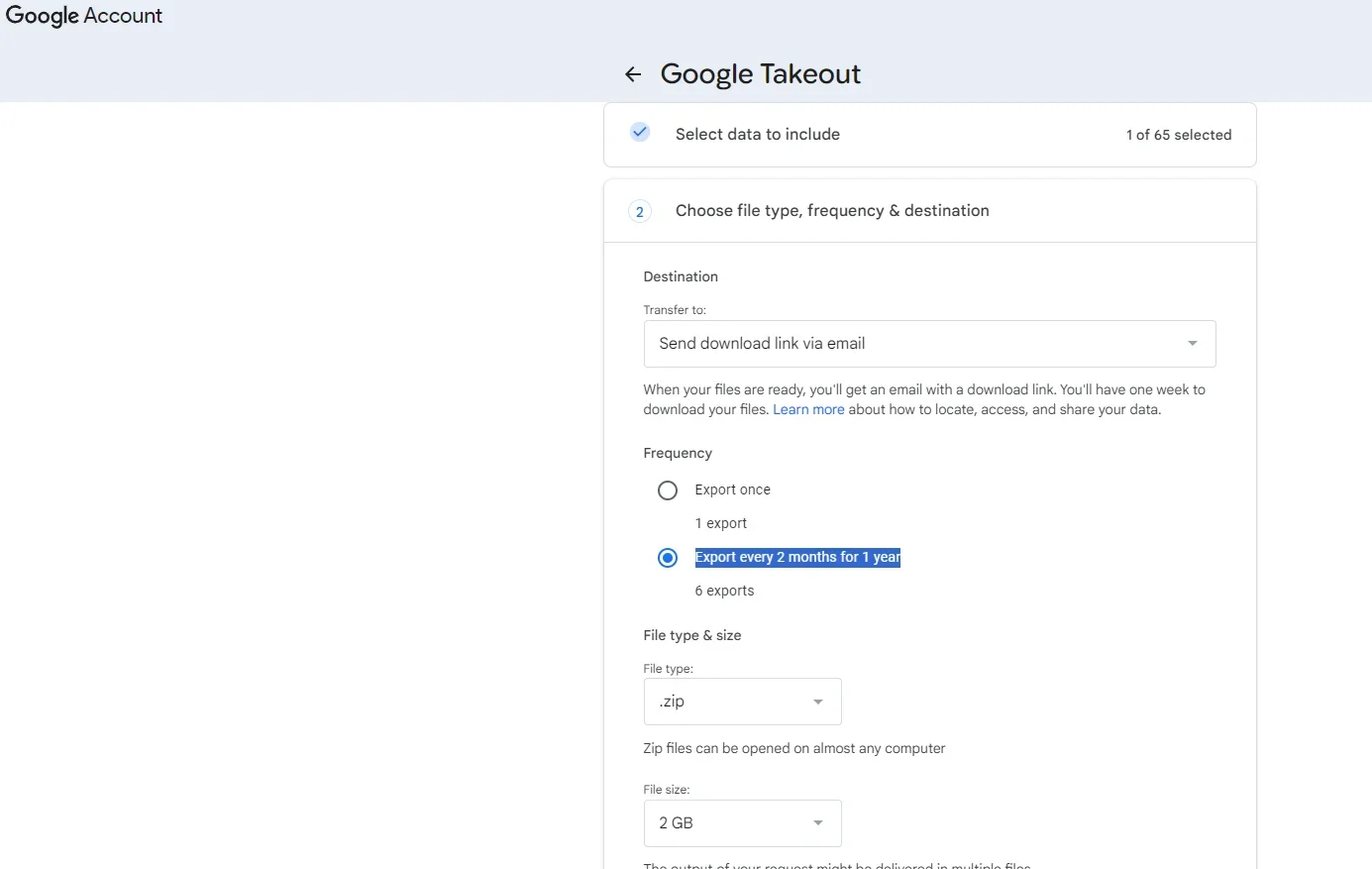This screenshot has width=1372, height=869.
Task: Click the '1 of 65 selected' text
Action: coord(1178,135)
